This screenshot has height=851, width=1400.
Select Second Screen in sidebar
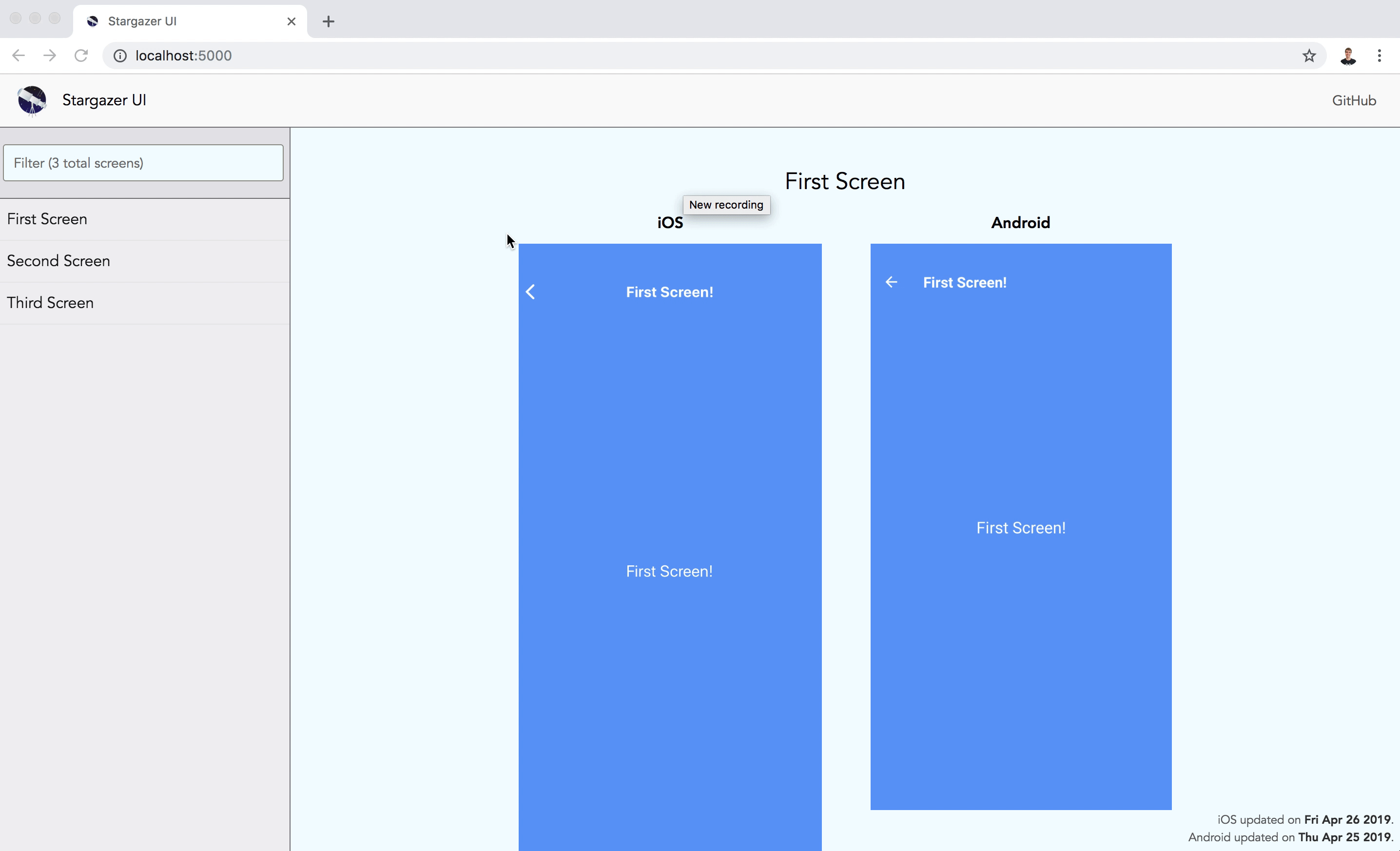point(58,261)
